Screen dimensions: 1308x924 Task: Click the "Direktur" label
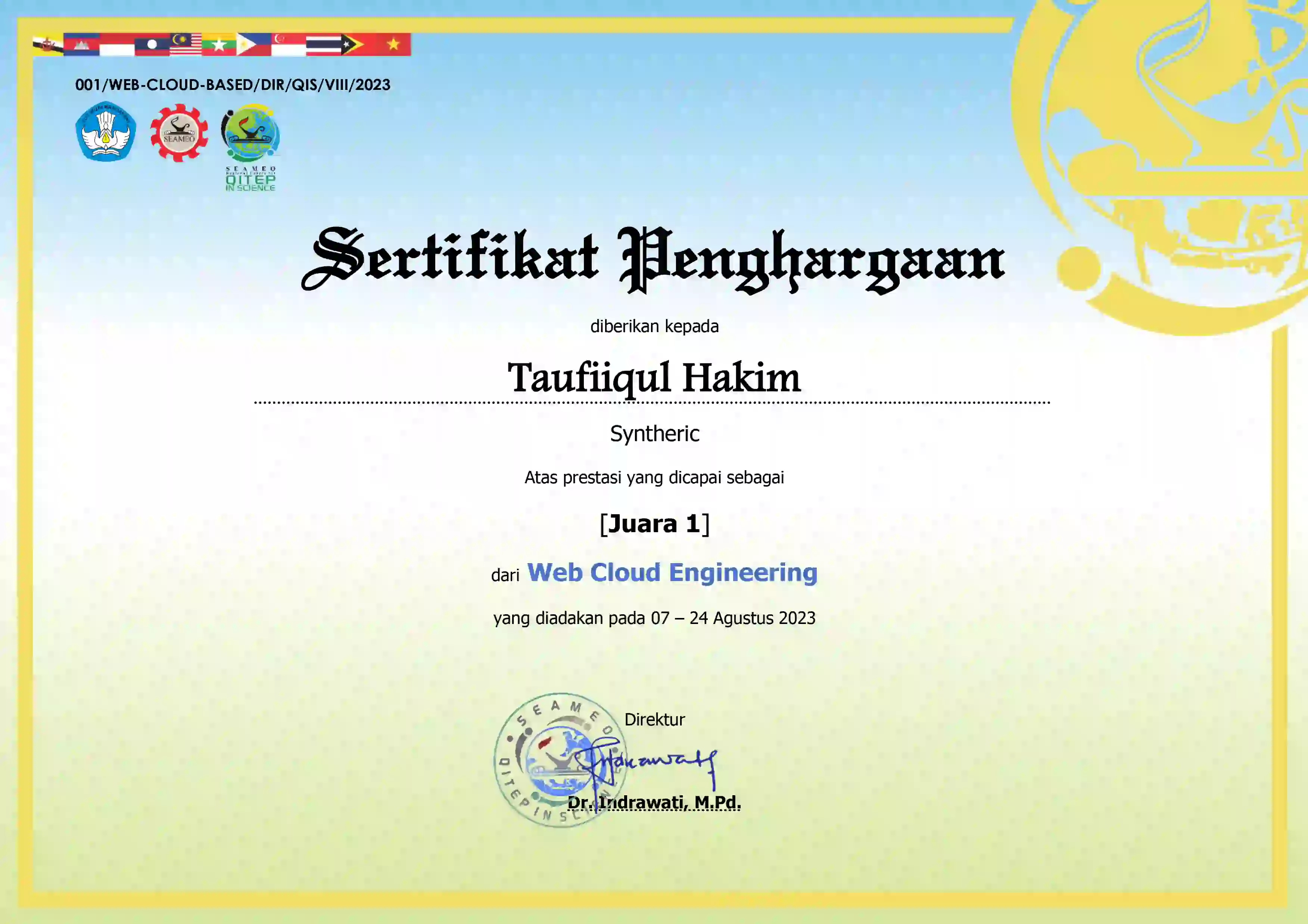655,720
